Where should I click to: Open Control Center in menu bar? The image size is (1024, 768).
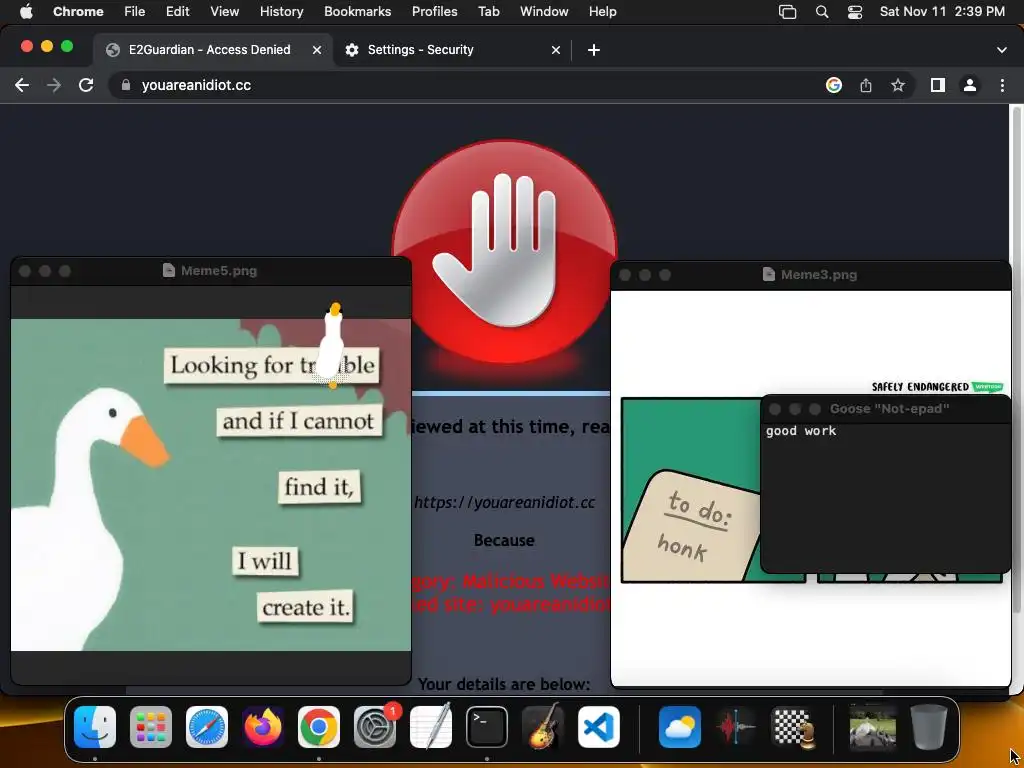point(855,12)
